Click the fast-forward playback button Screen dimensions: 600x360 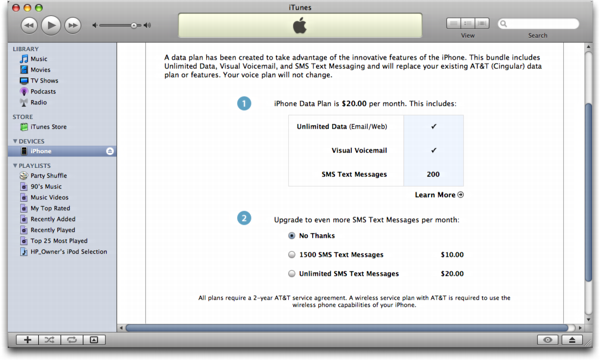pyautogui.click(x=72, y=25)
